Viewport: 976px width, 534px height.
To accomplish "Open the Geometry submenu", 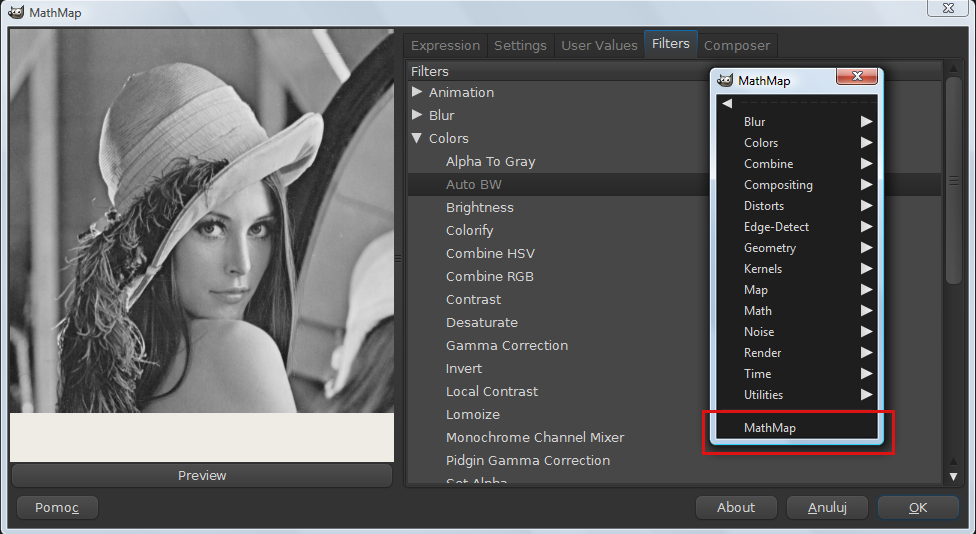I will point(796,248).
